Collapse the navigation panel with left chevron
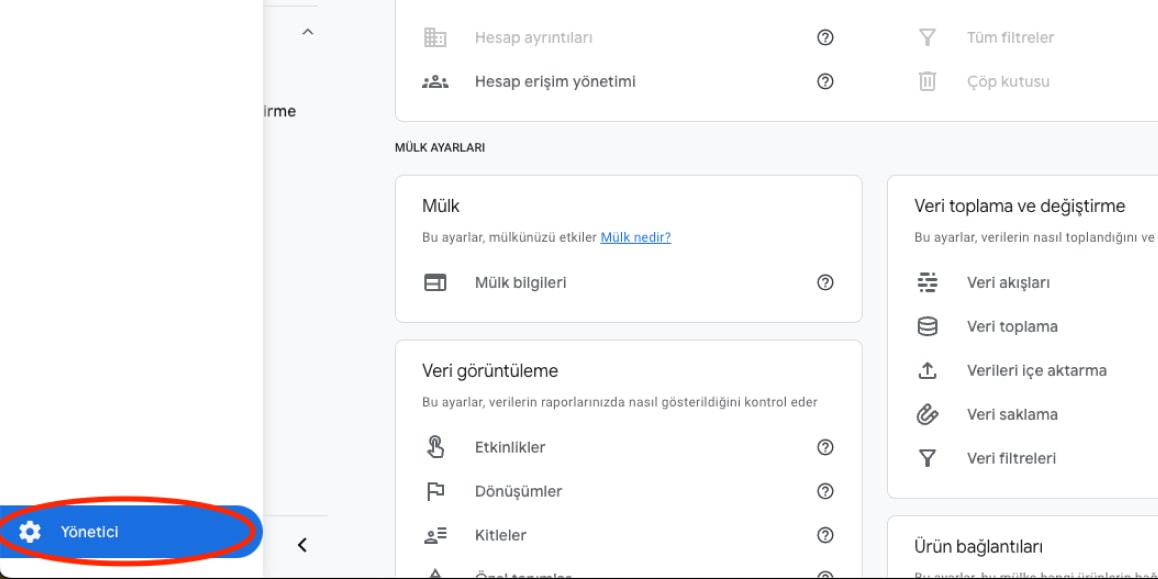This screenshot has width=1158, height=579. pos(302,545)
